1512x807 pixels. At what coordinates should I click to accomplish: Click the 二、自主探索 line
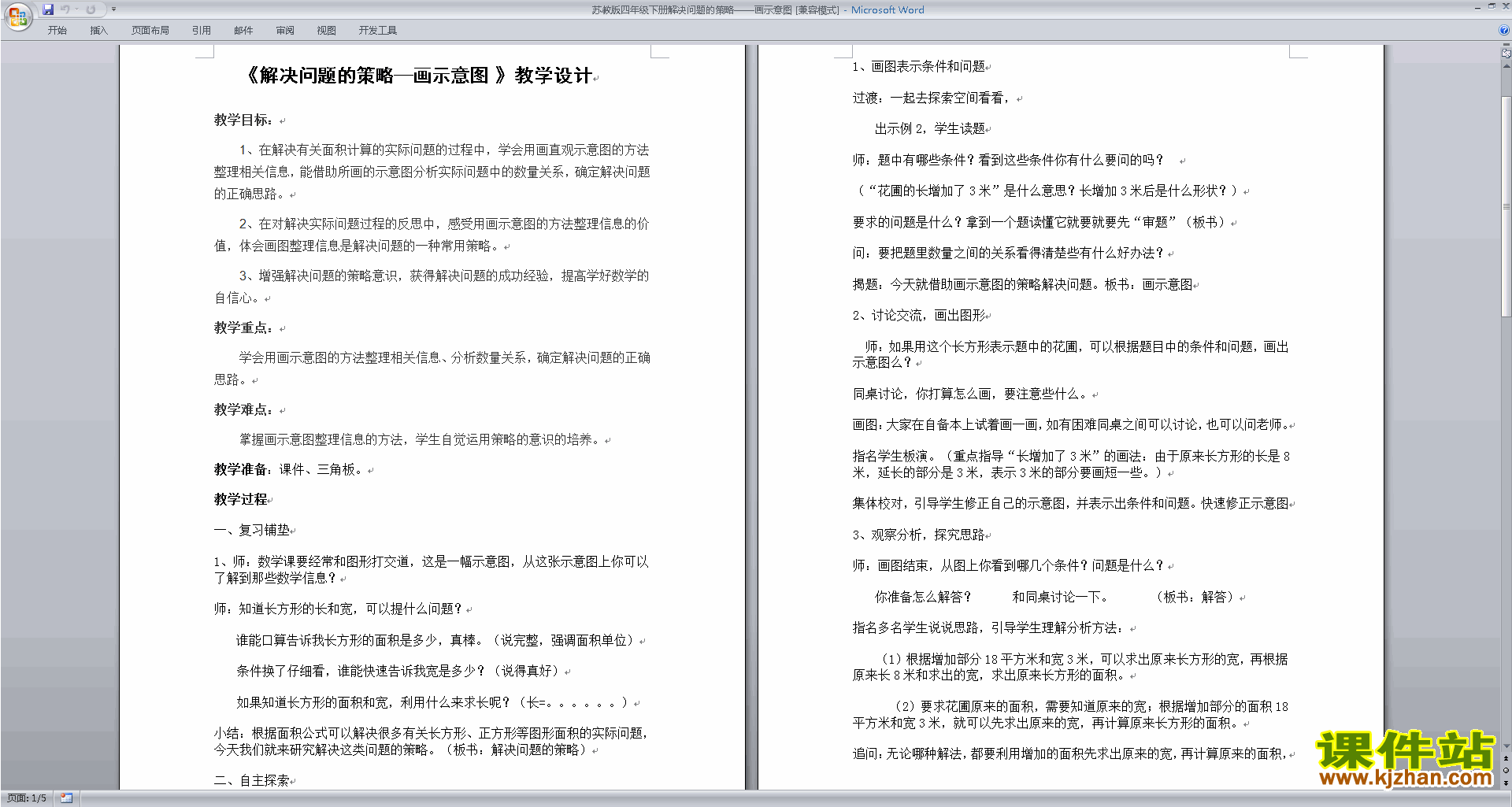coord(252,780)
